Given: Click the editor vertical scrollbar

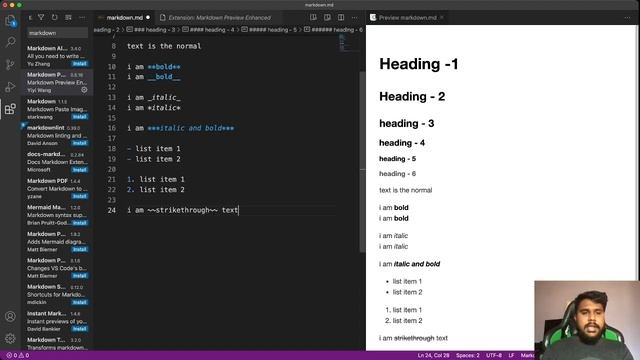Looking at the screenshot, I should point(362,162).
